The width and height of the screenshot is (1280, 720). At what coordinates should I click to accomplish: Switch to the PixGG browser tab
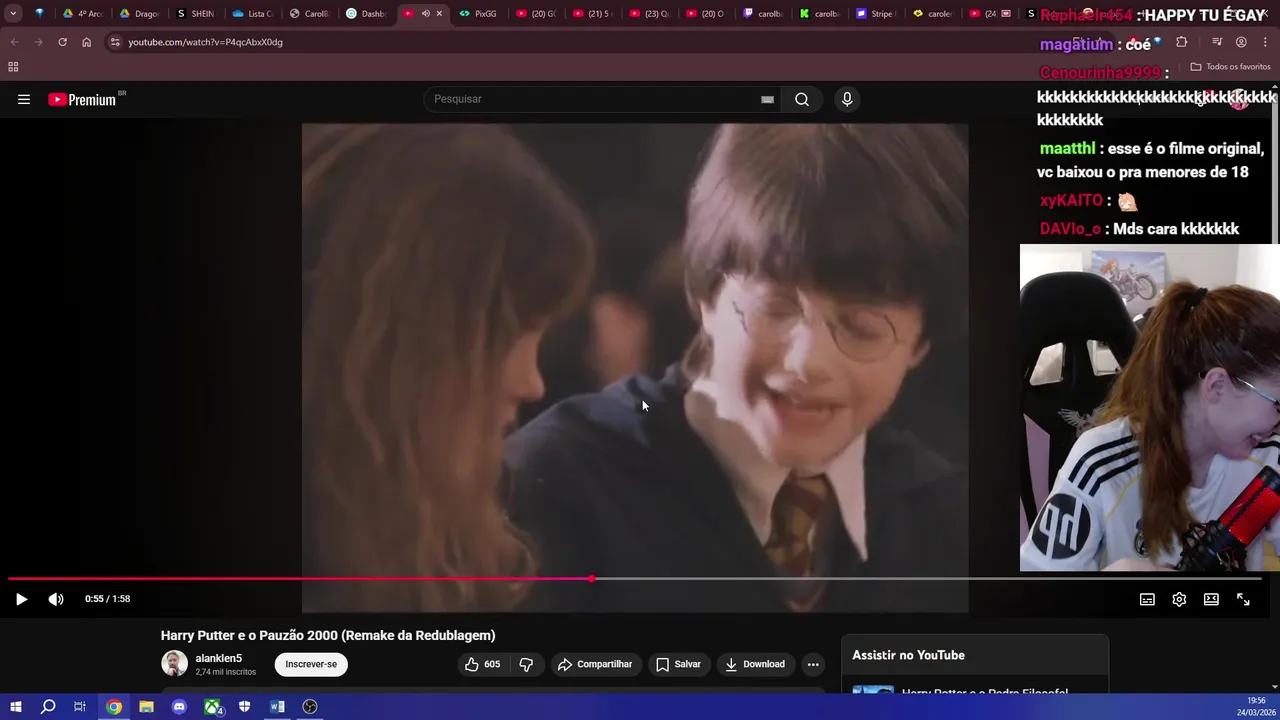point(478,14)
